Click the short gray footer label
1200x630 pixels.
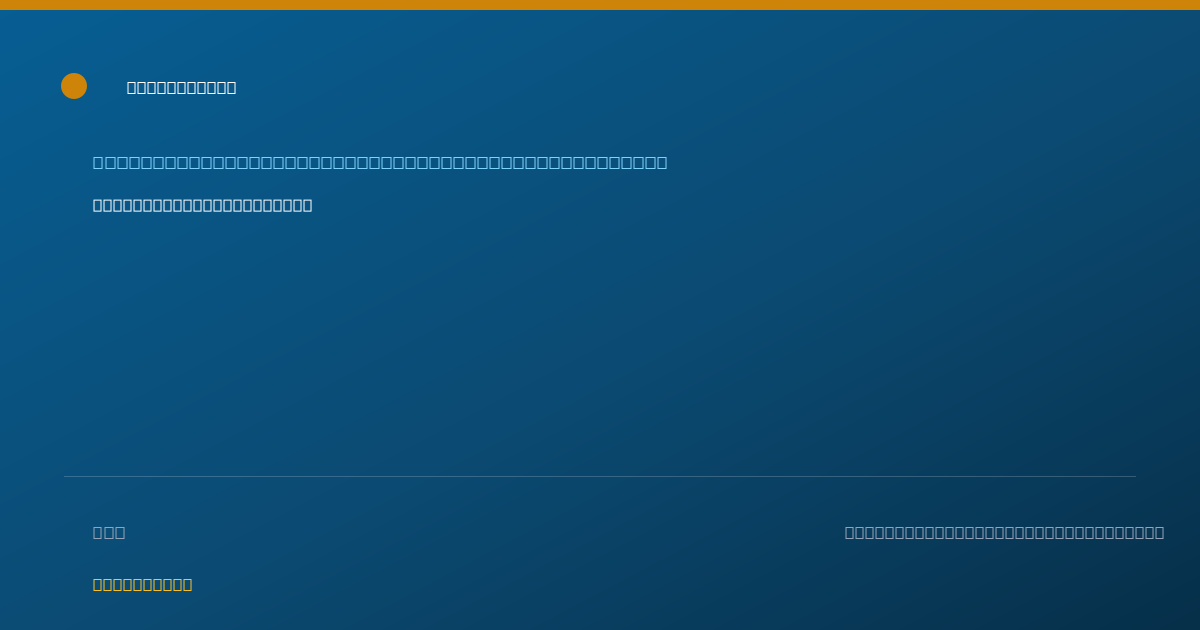109,533
